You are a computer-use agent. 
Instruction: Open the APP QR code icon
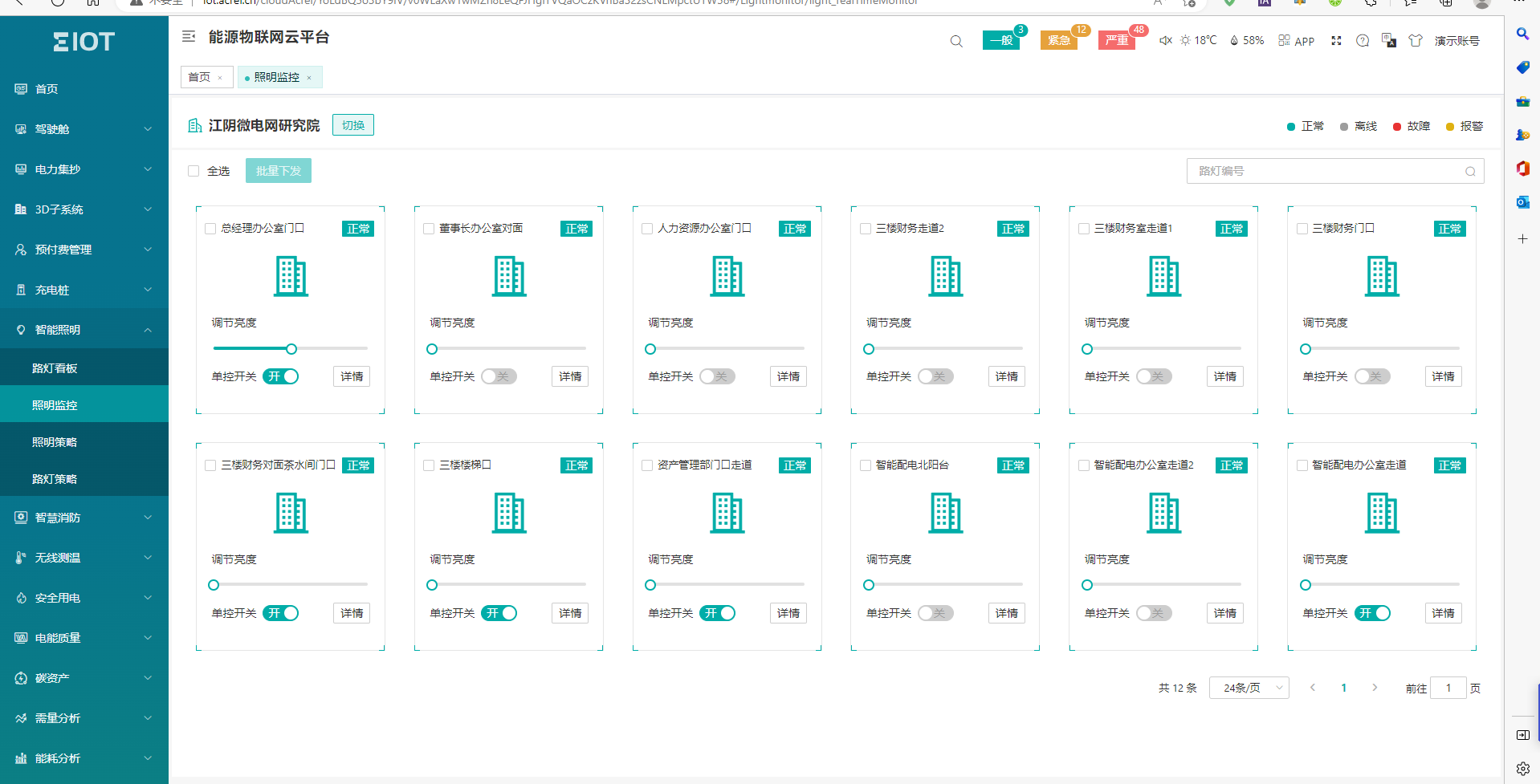(1285, 40)
